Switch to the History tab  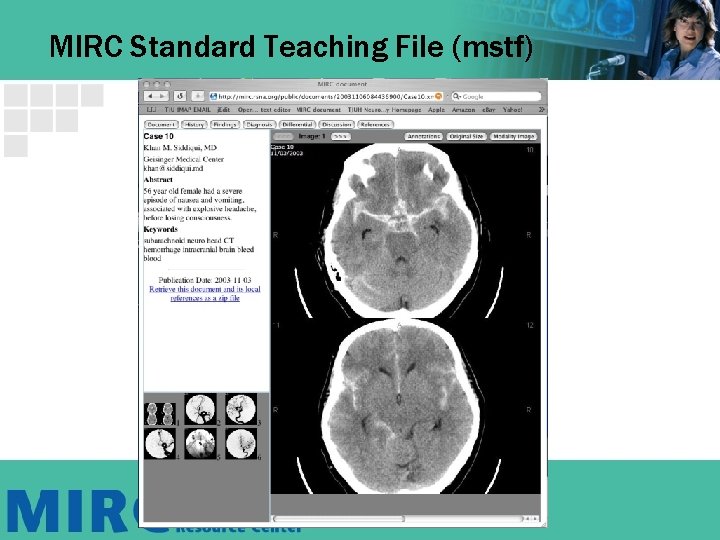[194, 124]
